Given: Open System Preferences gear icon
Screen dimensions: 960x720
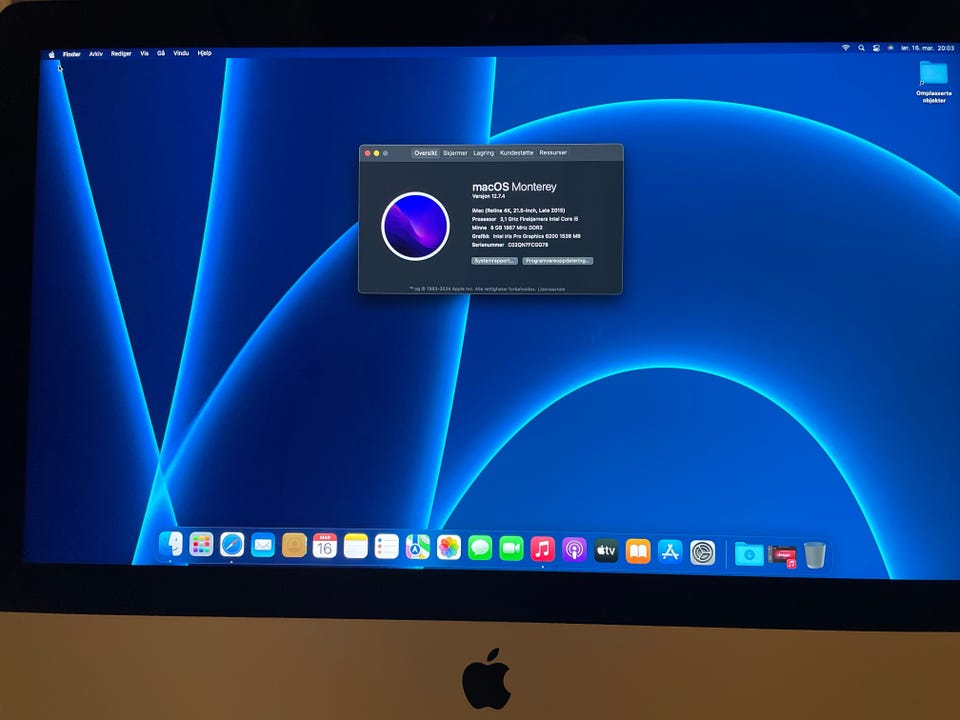Looking at the screenshot, I should click(x=702, y=553).
